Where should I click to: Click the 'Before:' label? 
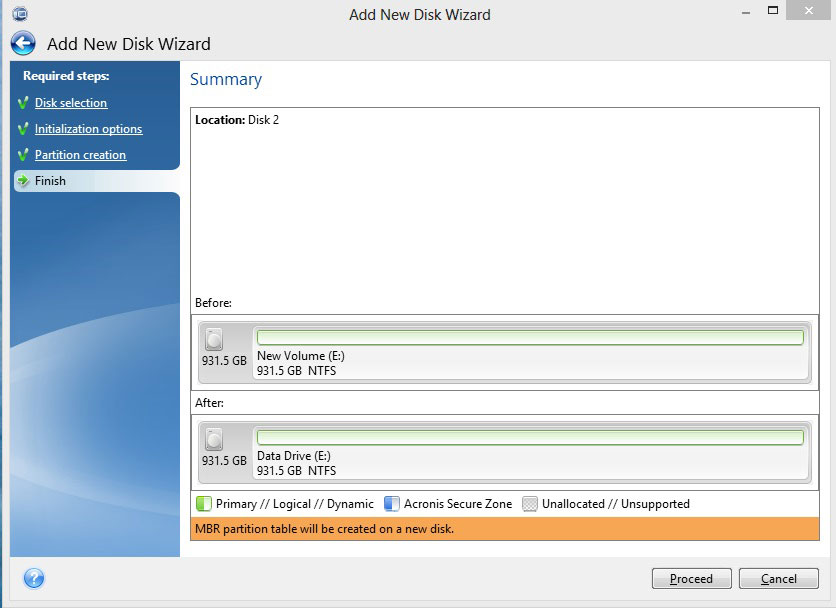pyautogui.click(x=213, y=303)
